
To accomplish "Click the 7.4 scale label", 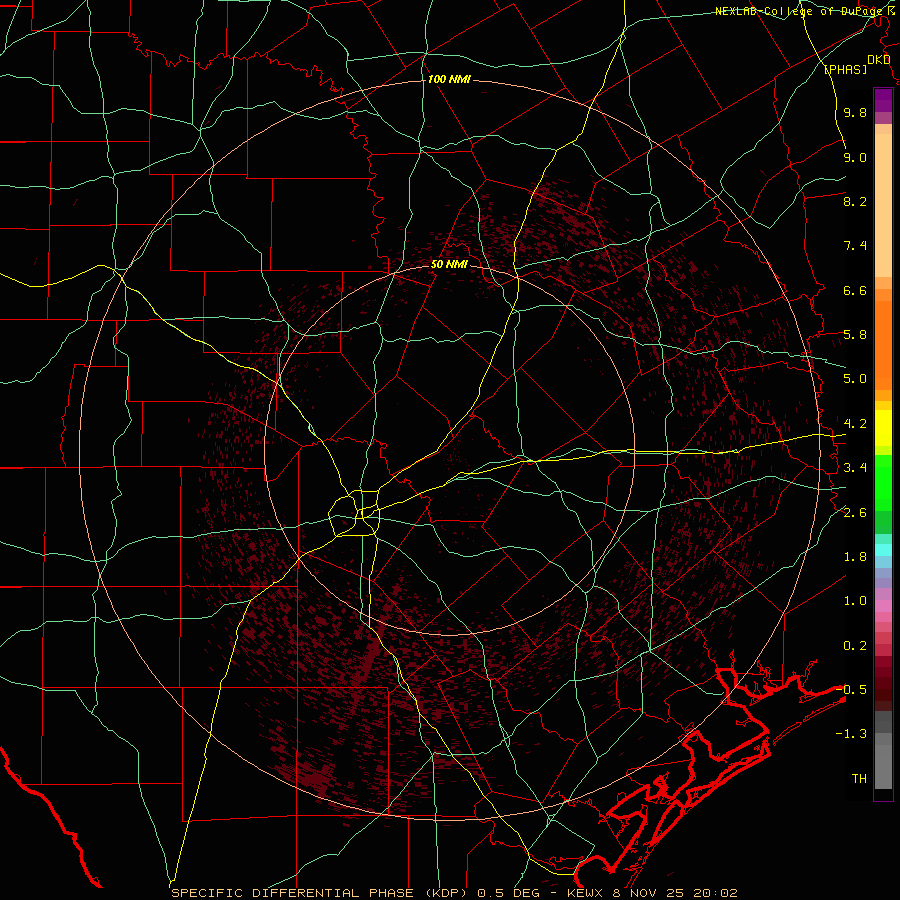I will coord(855,246).
